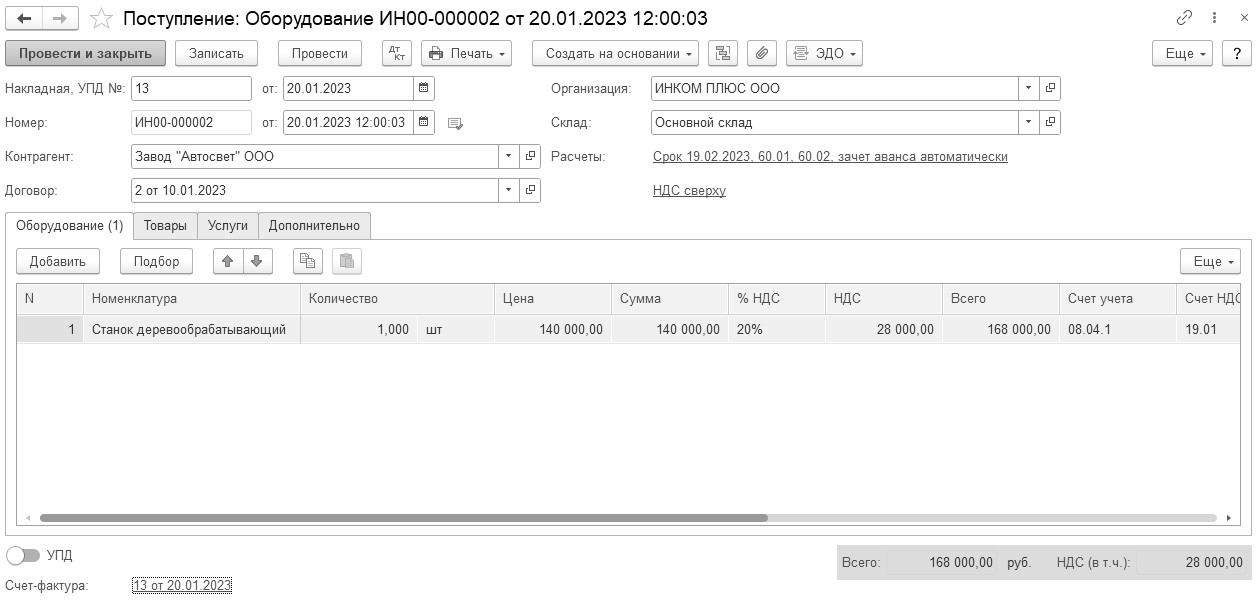Viewport: 1260px width, 603px height.
Task: Add document to favorites with star icon
Action: point(101,18)
